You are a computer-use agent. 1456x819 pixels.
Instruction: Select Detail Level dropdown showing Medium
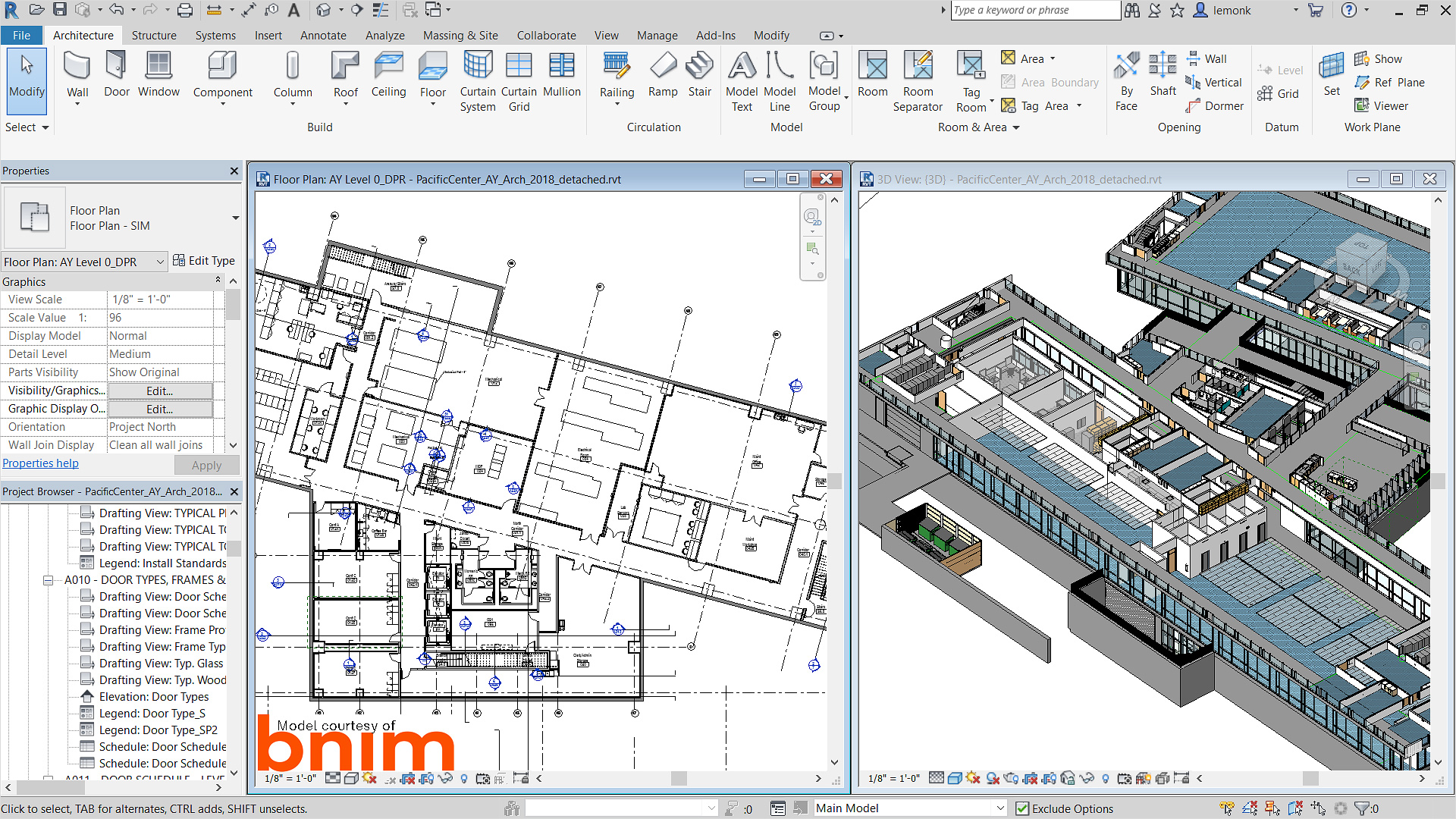point(160,353)
